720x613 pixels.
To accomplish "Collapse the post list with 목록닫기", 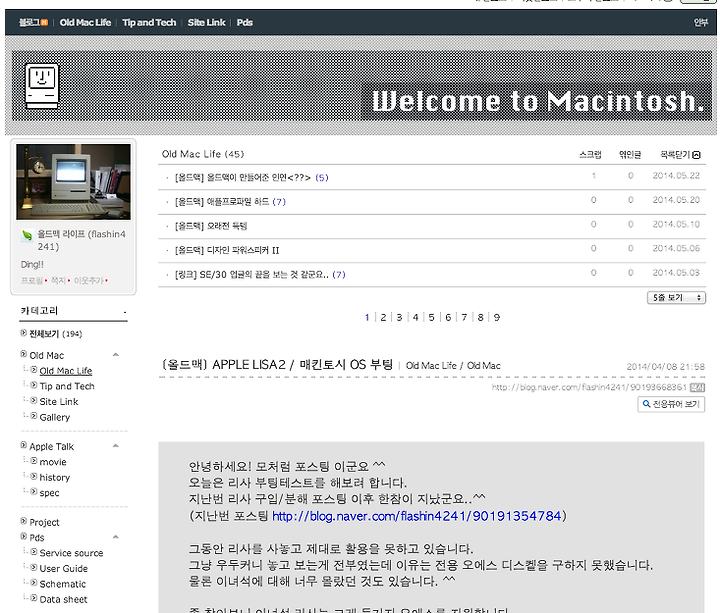I will (680, 155).
